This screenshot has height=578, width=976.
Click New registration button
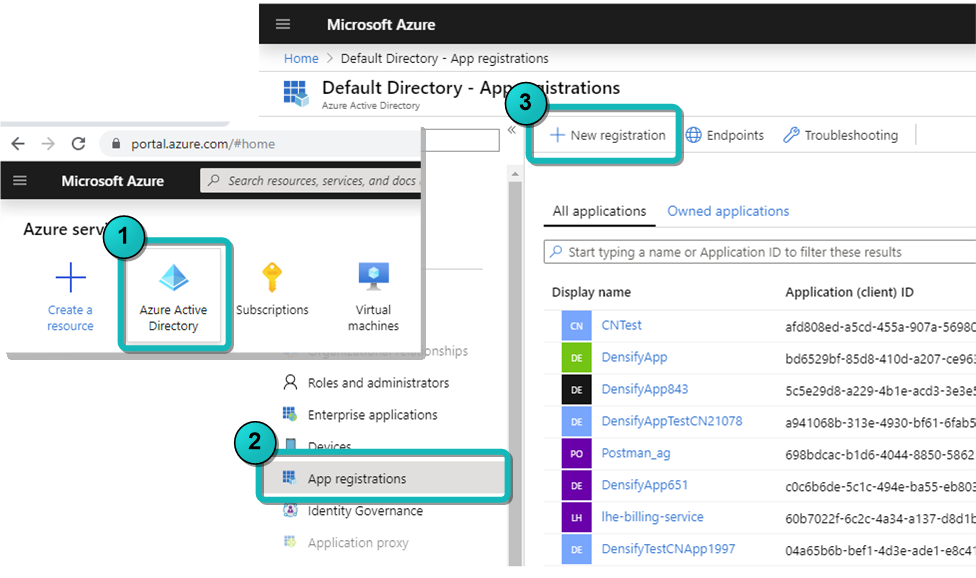[x=608, y=135]
